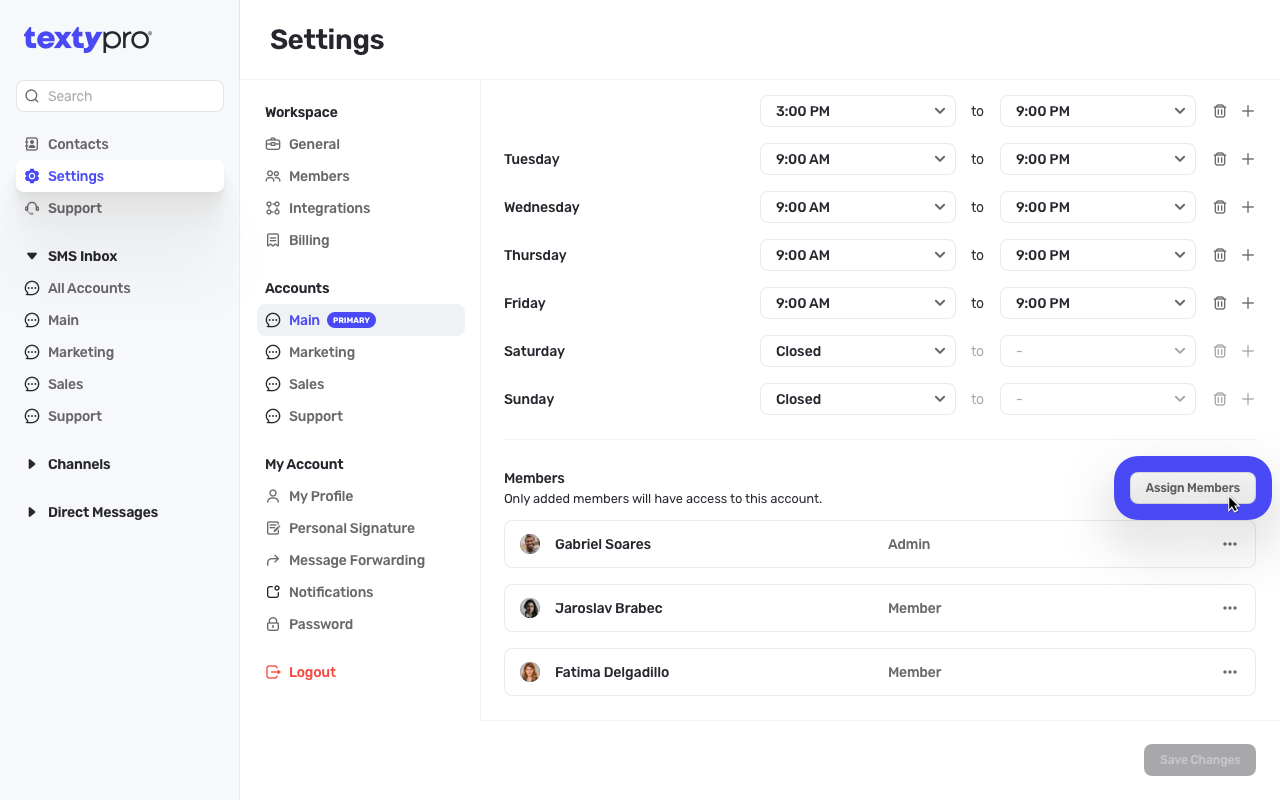1280x800 pixels.
Task: Change the Thursday closing time dropdown
Action: 1098,255
